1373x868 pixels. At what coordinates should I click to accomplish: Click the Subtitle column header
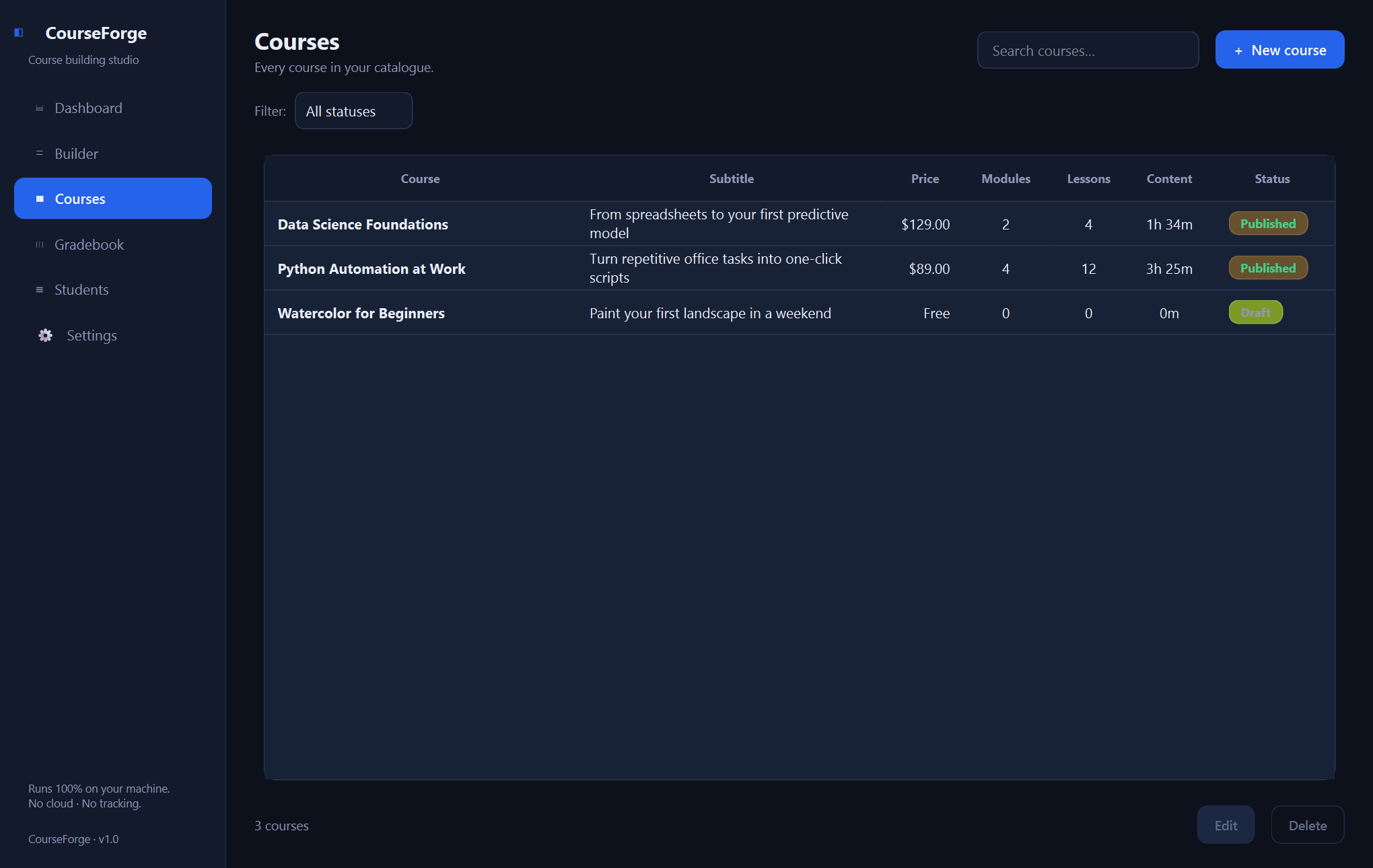732,179
